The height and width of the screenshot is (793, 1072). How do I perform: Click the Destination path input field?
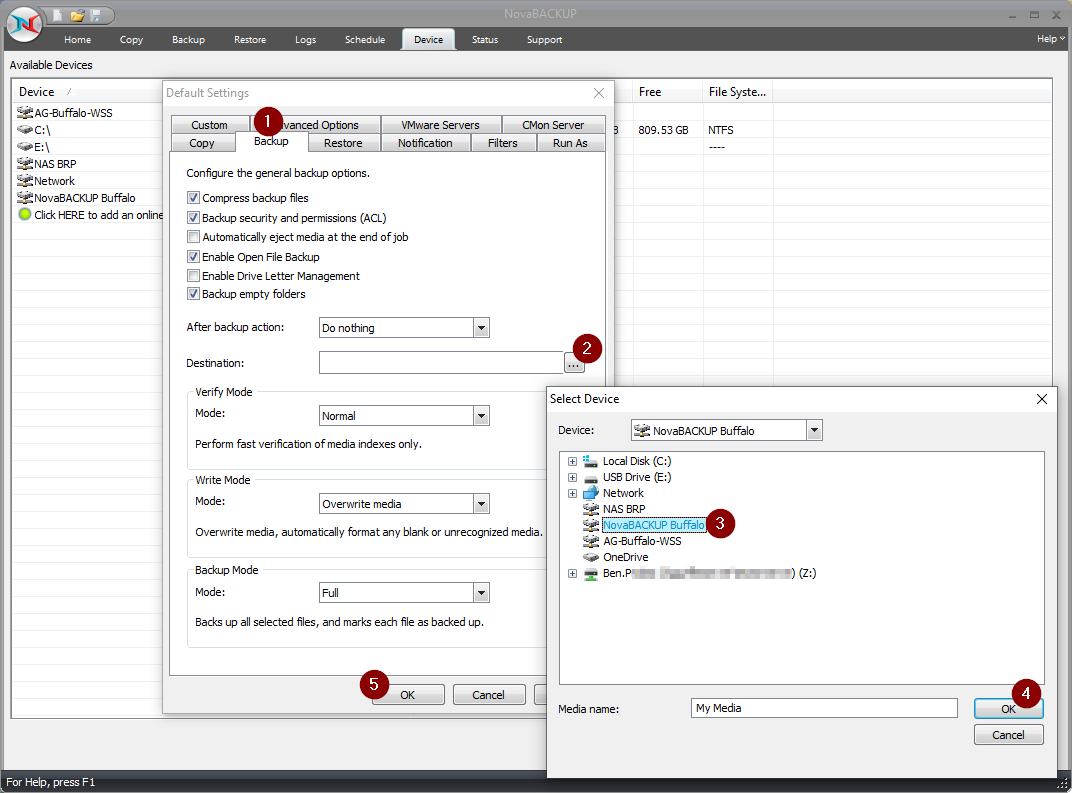coord(441,362)
